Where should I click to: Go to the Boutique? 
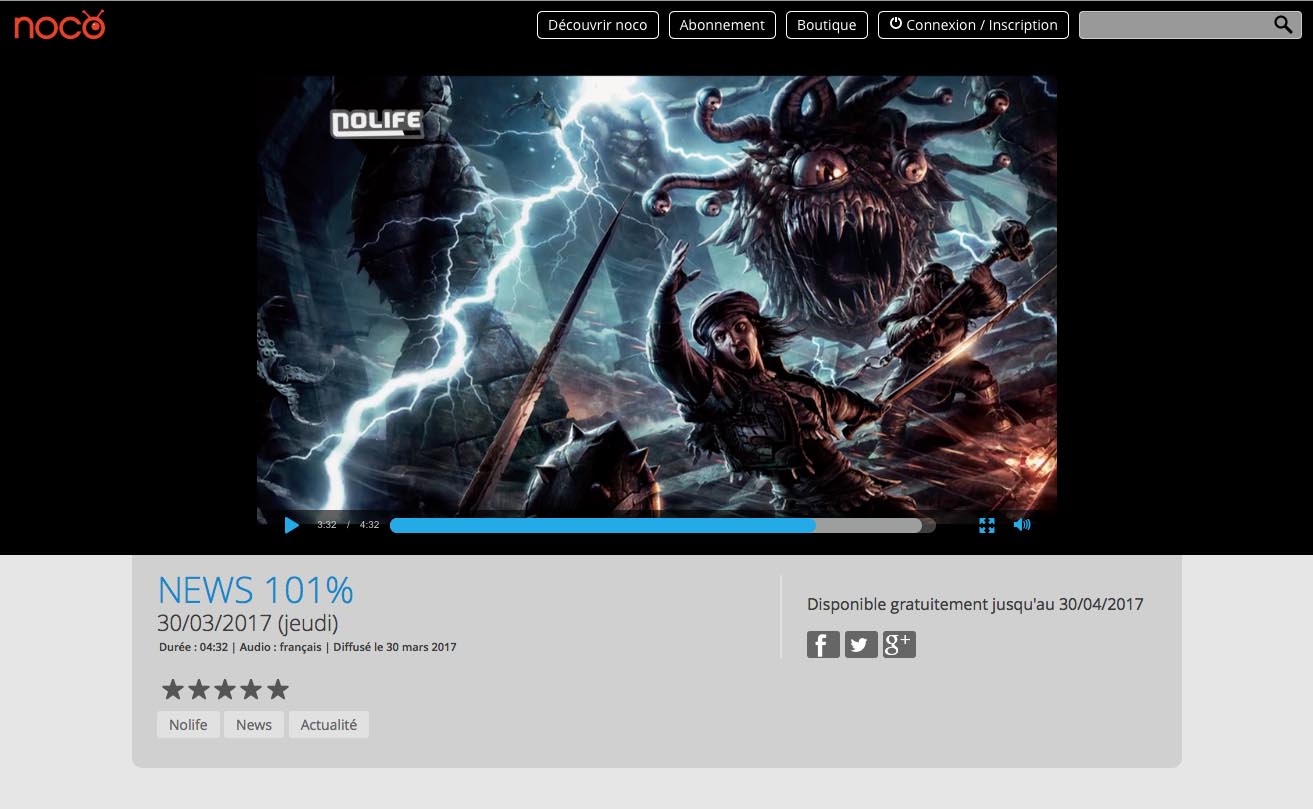point(826,25)
